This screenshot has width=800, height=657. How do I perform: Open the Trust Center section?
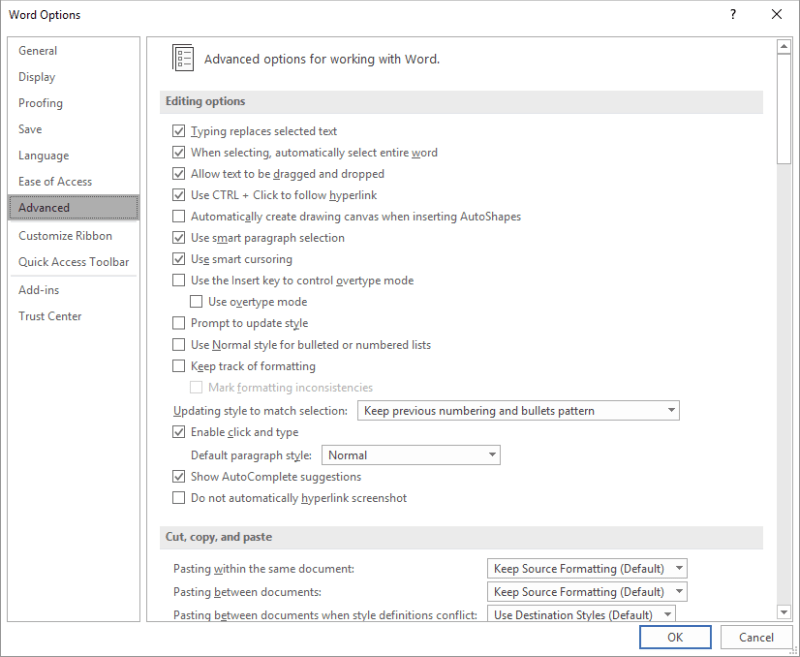pos(50,316)
